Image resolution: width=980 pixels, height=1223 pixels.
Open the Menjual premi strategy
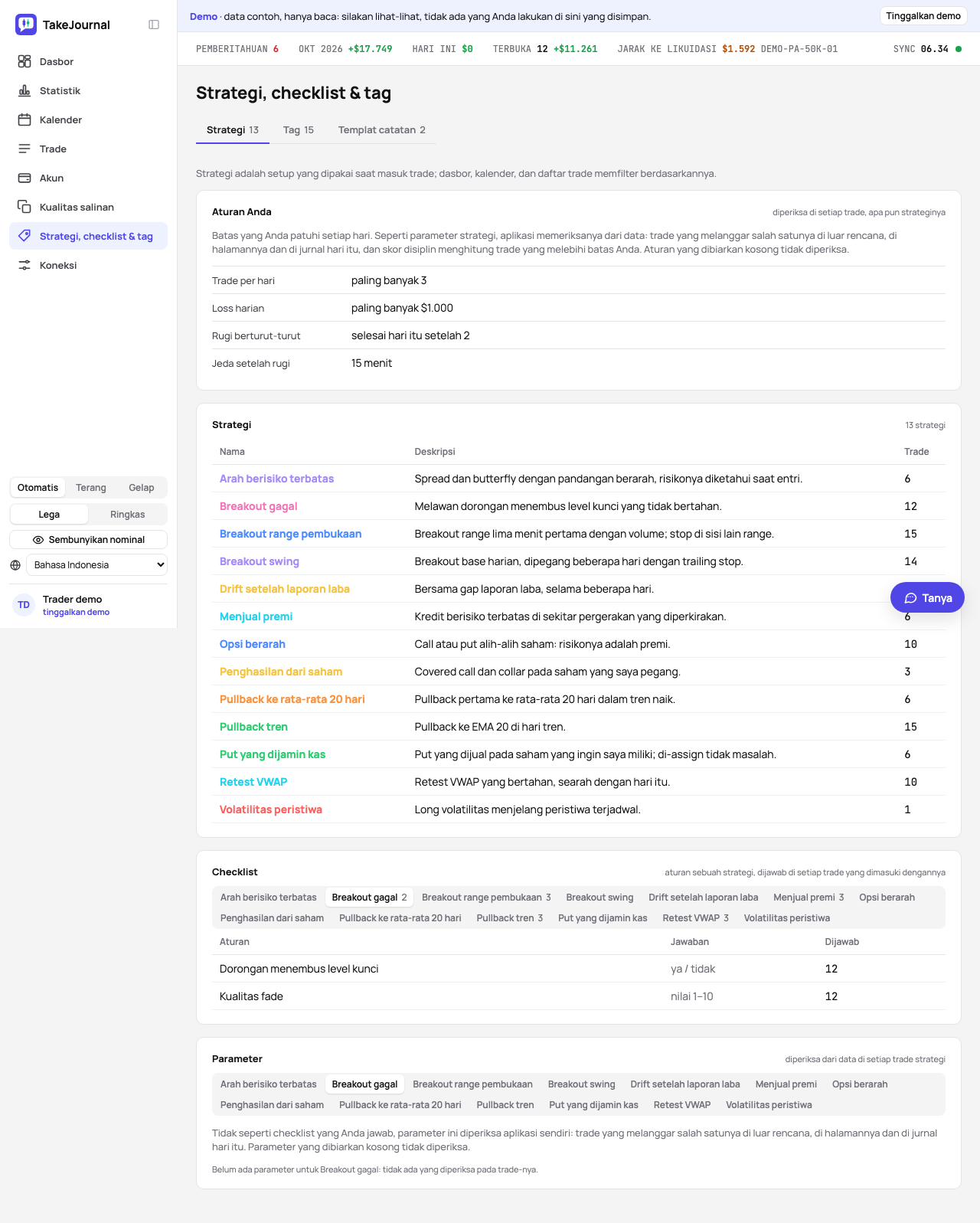click(256, 616)
